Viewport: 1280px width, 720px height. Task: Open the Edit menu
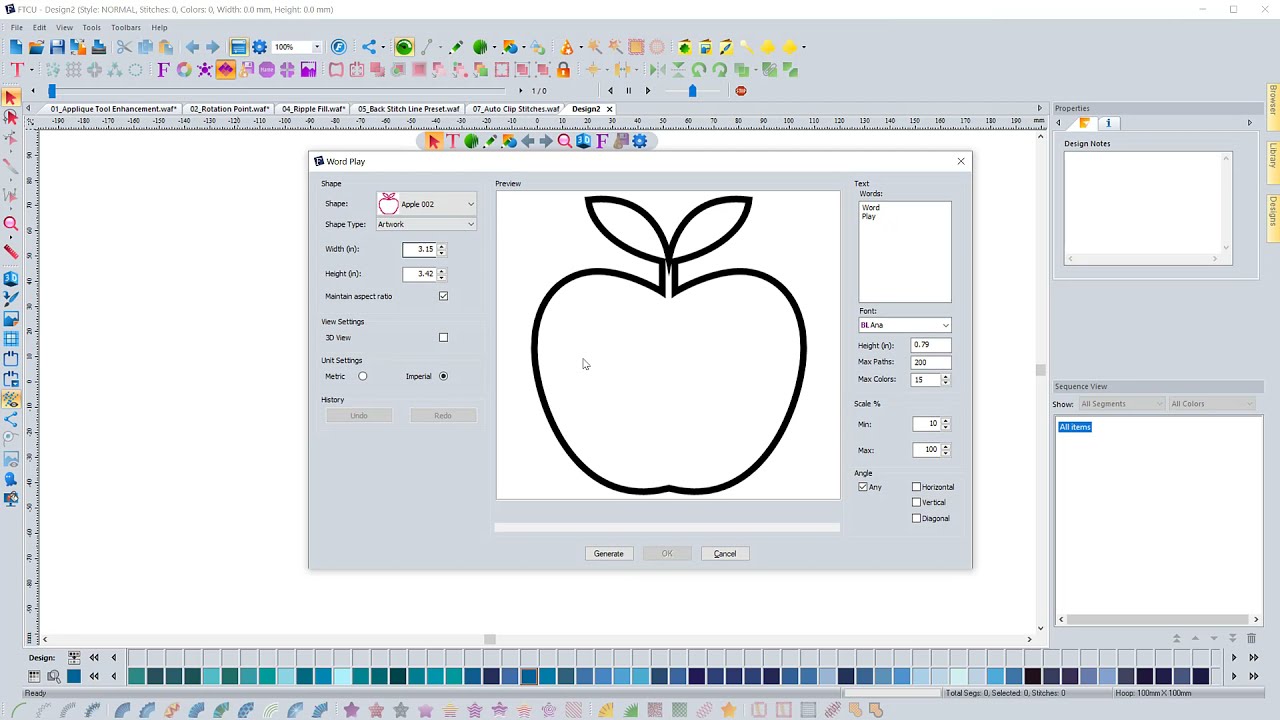39,28
